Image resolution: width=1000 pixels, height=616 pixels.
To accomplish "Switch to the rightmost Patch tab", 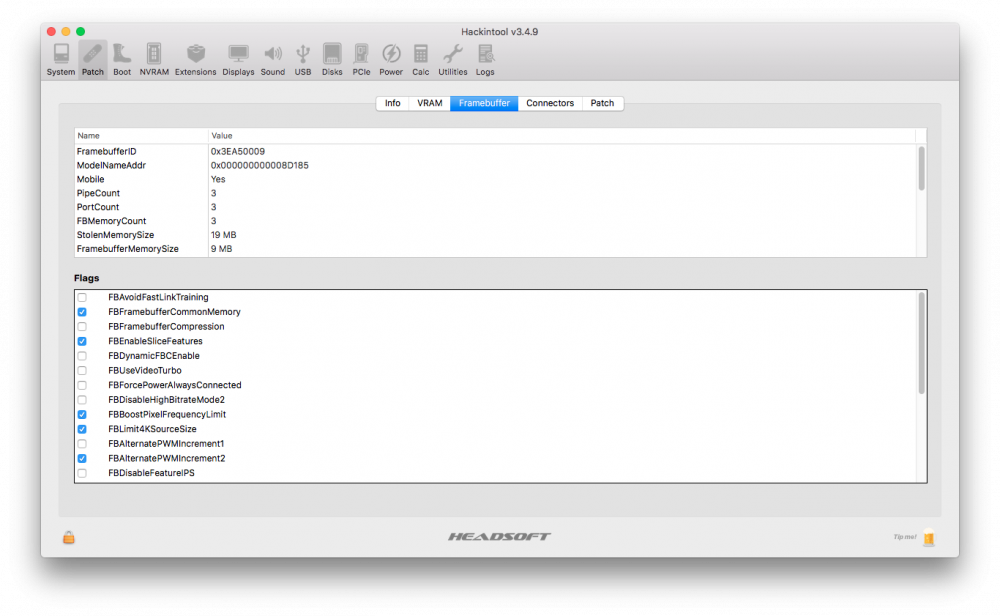I will (602, 103).
